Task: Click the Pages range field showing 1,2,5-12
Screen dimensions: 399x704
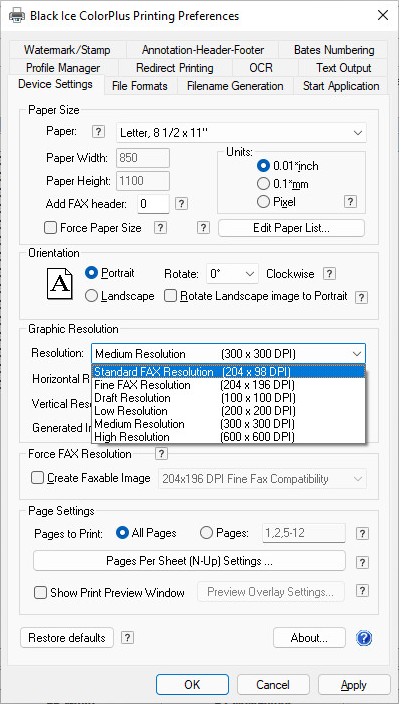Action: tap(304, 533)
